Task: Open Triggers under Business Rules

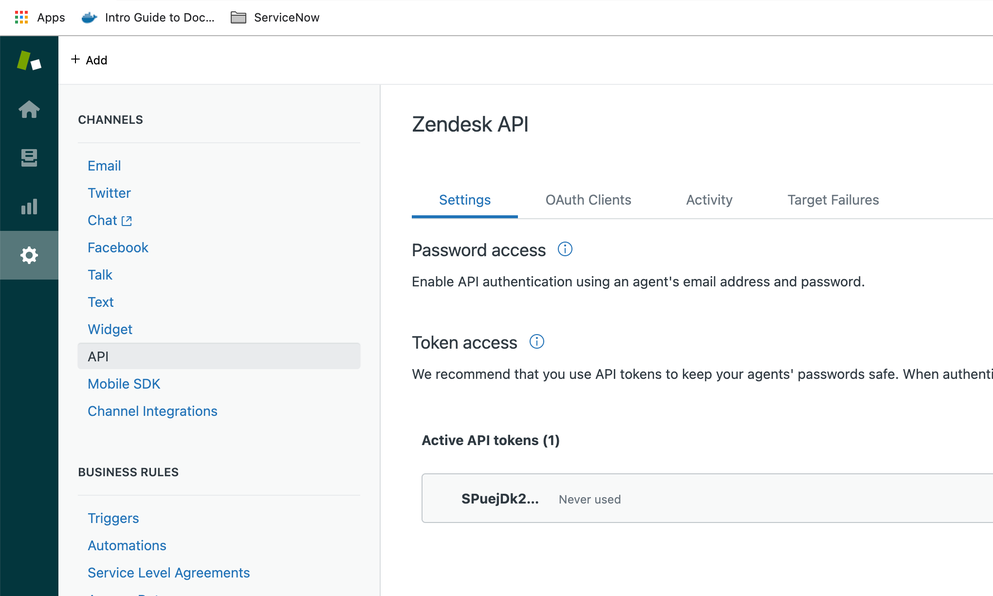Action: pyautogui.click(x=113, y=518)
